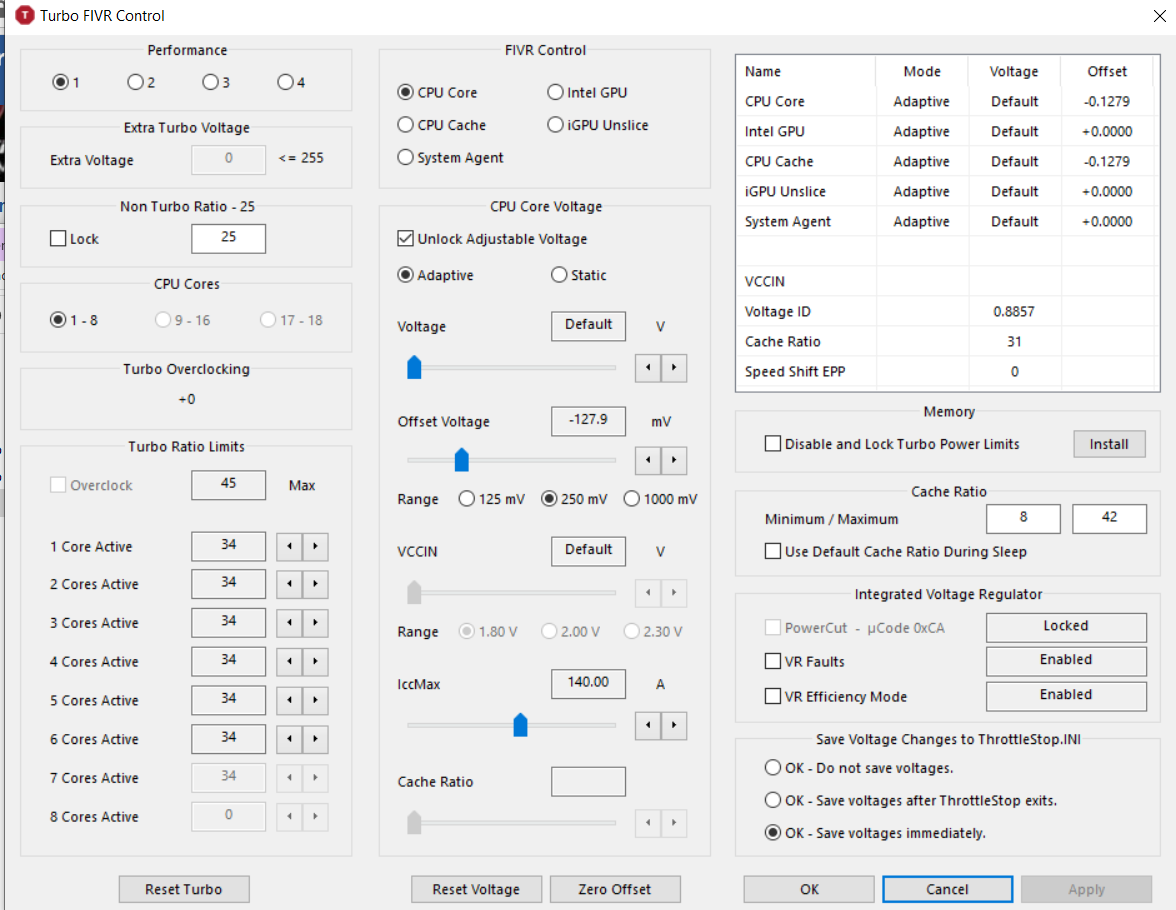Increase 6 Cores Active ratio with right arrow
This screenshot has width=1176, height=910.
316,739
